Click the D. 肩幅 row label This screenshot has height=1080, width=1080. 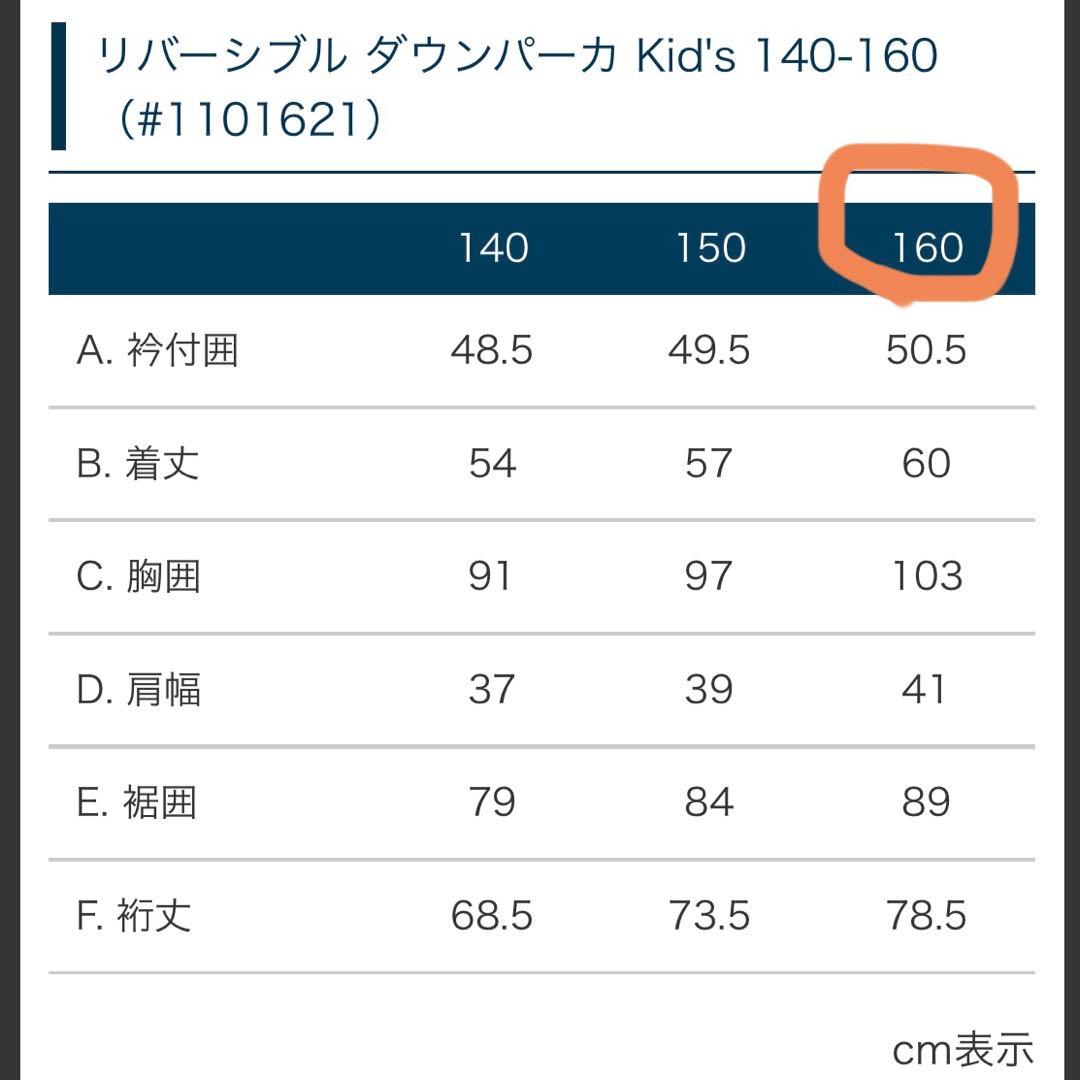click(x=139, y=690)
